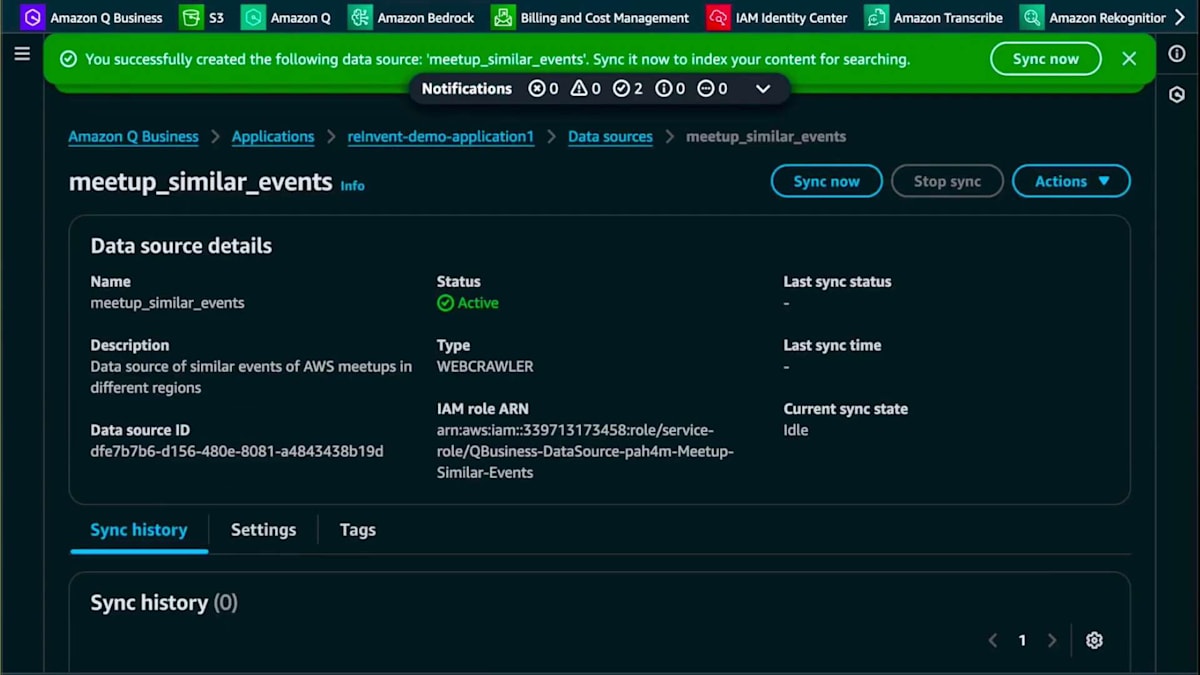
Task: Open Billing and Cost Management icon
Action: pos(503,17)
